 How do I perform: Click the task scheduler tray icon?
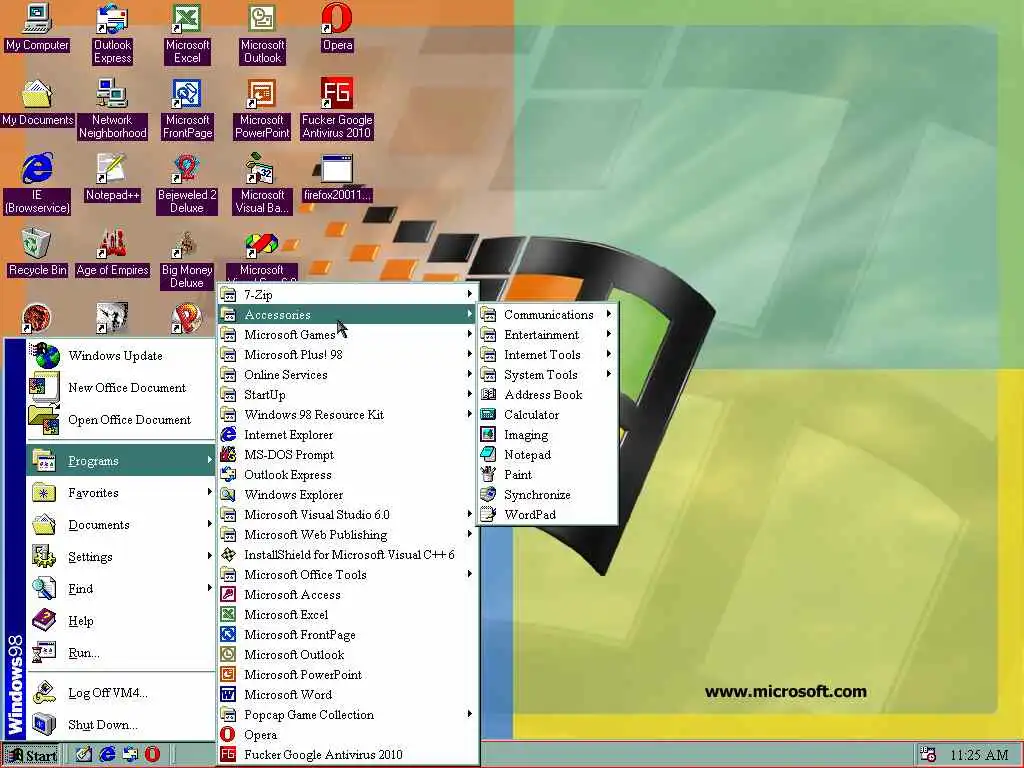tap(927, 754)
